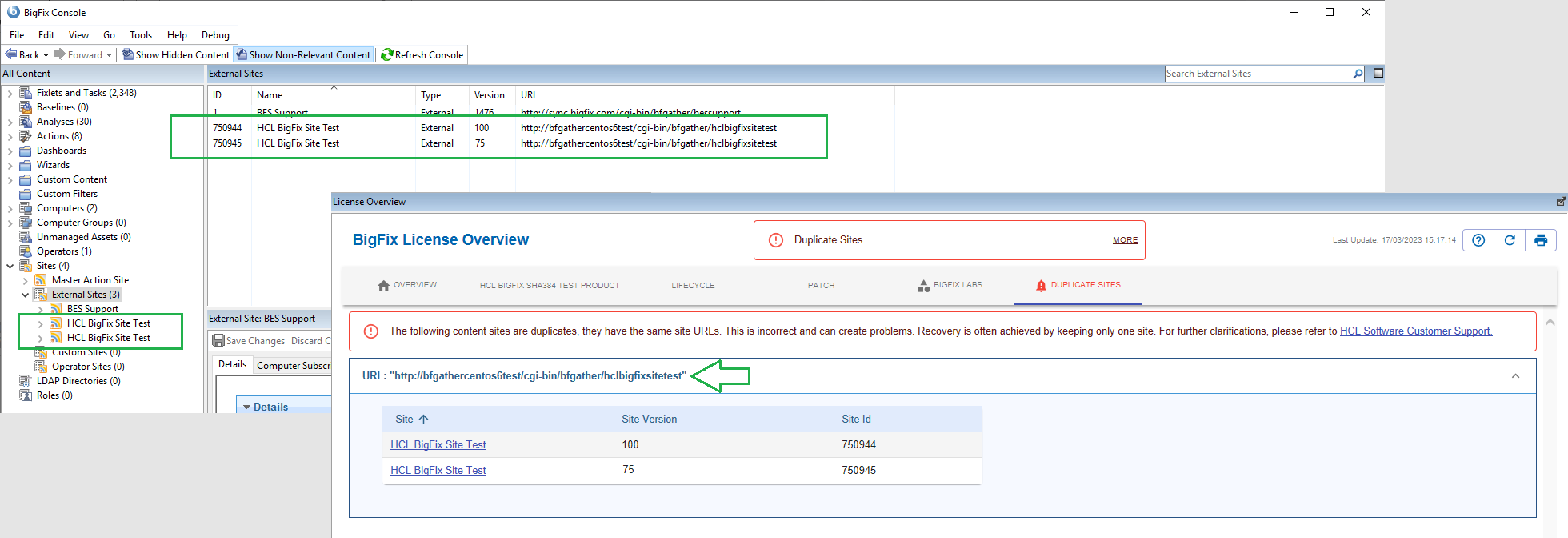Viewport: 1568px width, 538px height.
Task: Open HCL BigFix Site Test link version 75
Action: point(438,470)
